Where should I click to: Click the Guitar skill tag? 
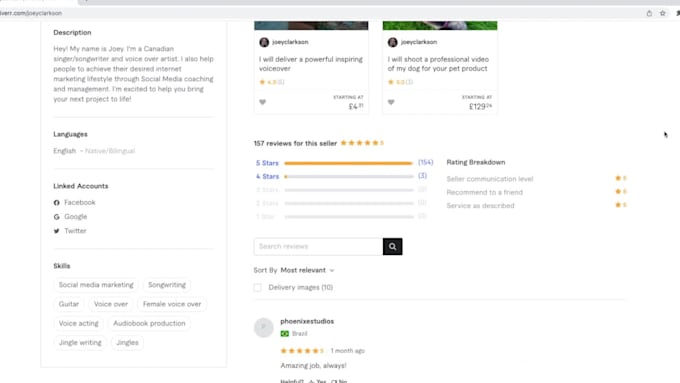pyautogui.click(x=69, y=304)
